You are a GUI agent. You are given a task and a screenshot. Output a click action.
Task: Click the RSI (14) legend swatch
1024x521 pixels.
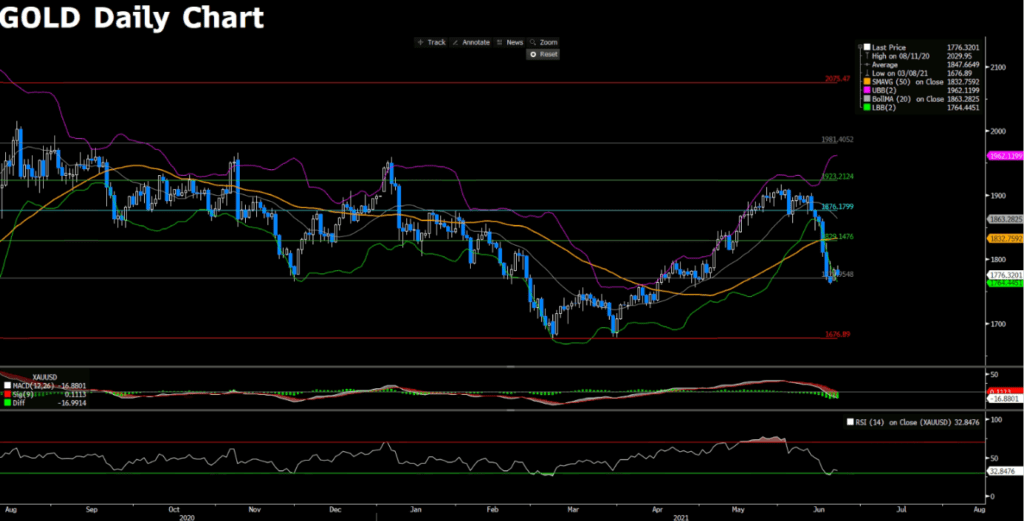point(850,422)
